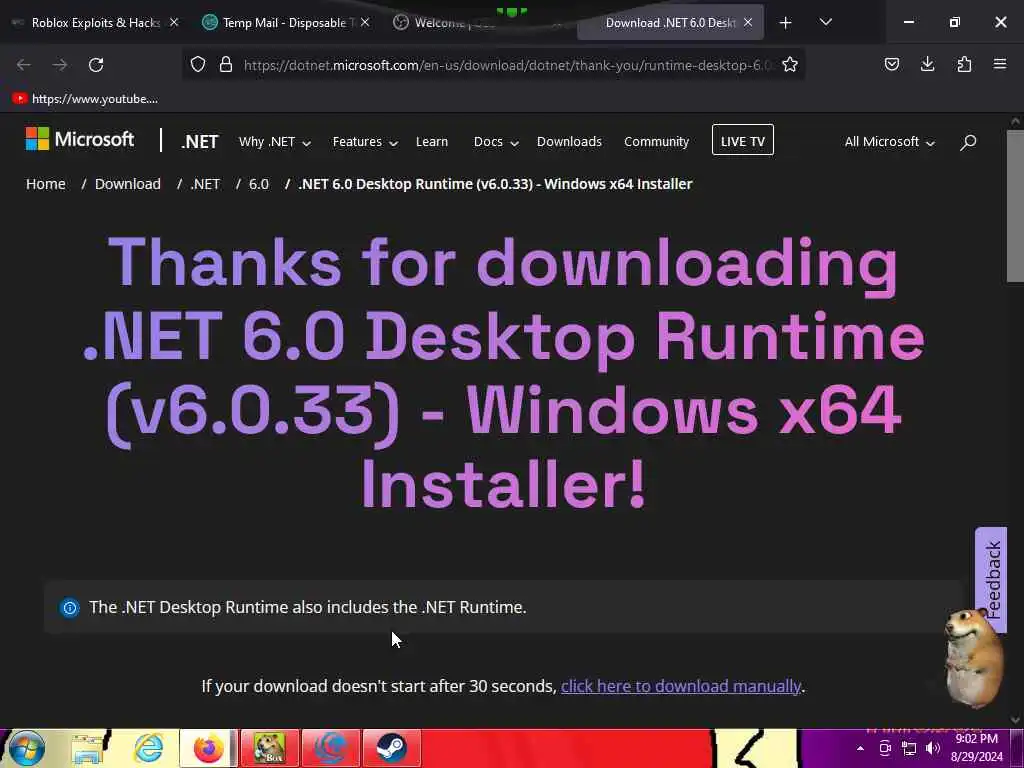The width and height of the screenshot is (1024, 768).
Task: Close the Download .NET 6.0 tab
Action: coord(748,22)
